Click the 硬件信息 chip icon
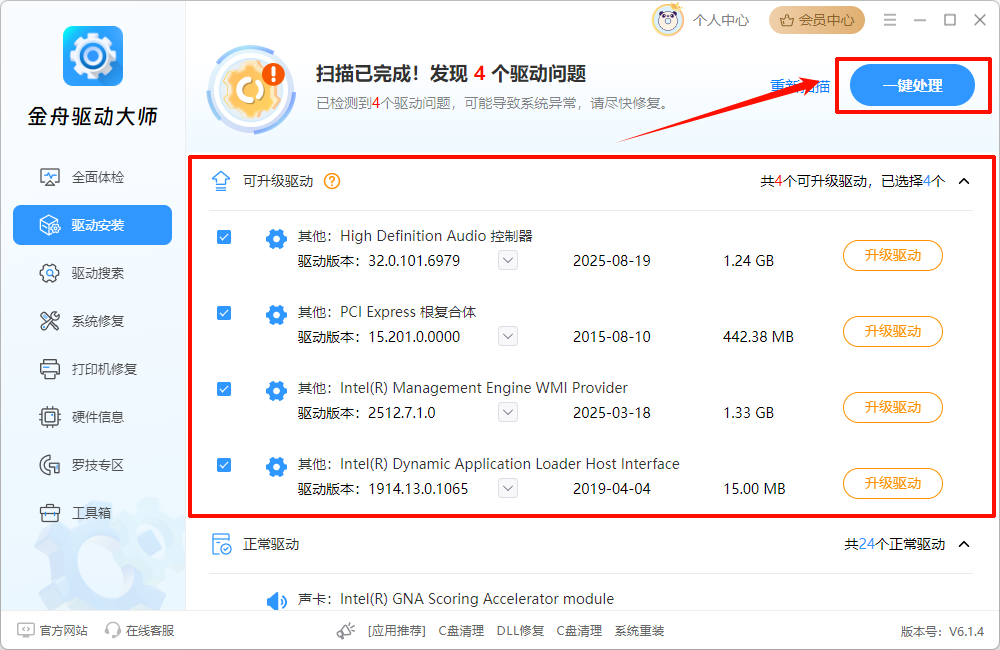Viewport: 1000px width, 650px height. [50, 417]
